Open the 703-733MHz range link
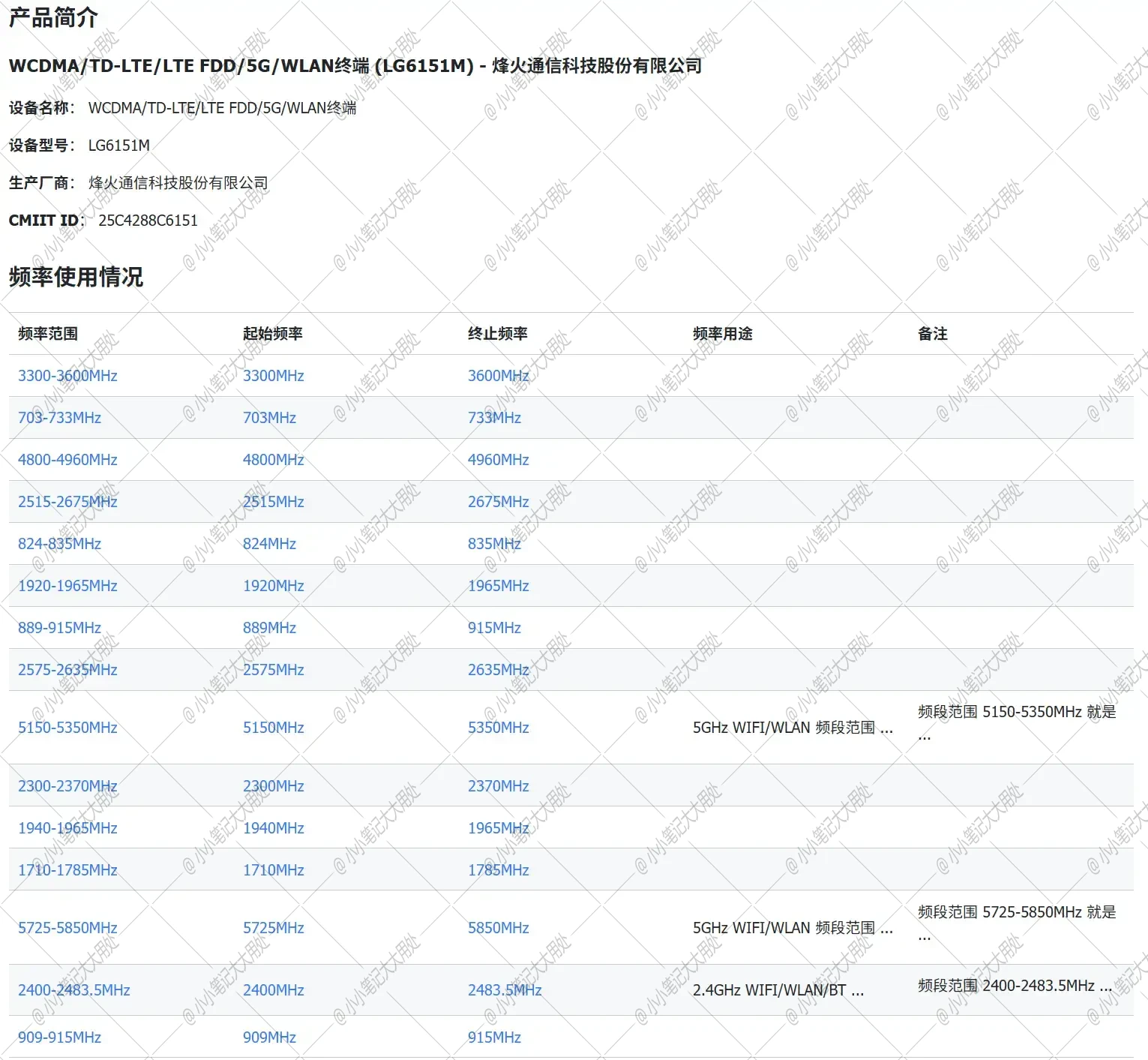The height and width of the screenshot is (1060, 1148). (59, 418)
